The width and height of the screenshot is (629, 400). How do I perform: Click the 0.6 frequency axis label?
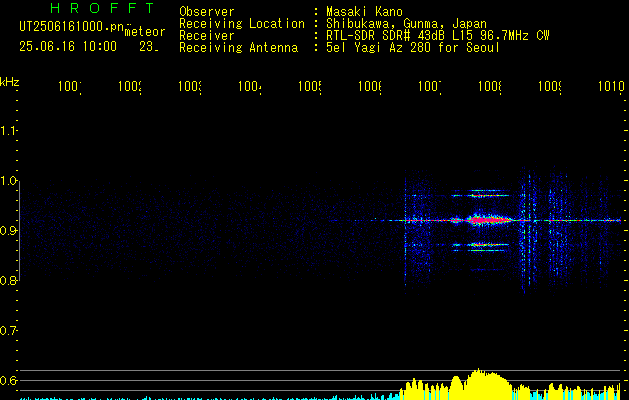coord(8,380)
